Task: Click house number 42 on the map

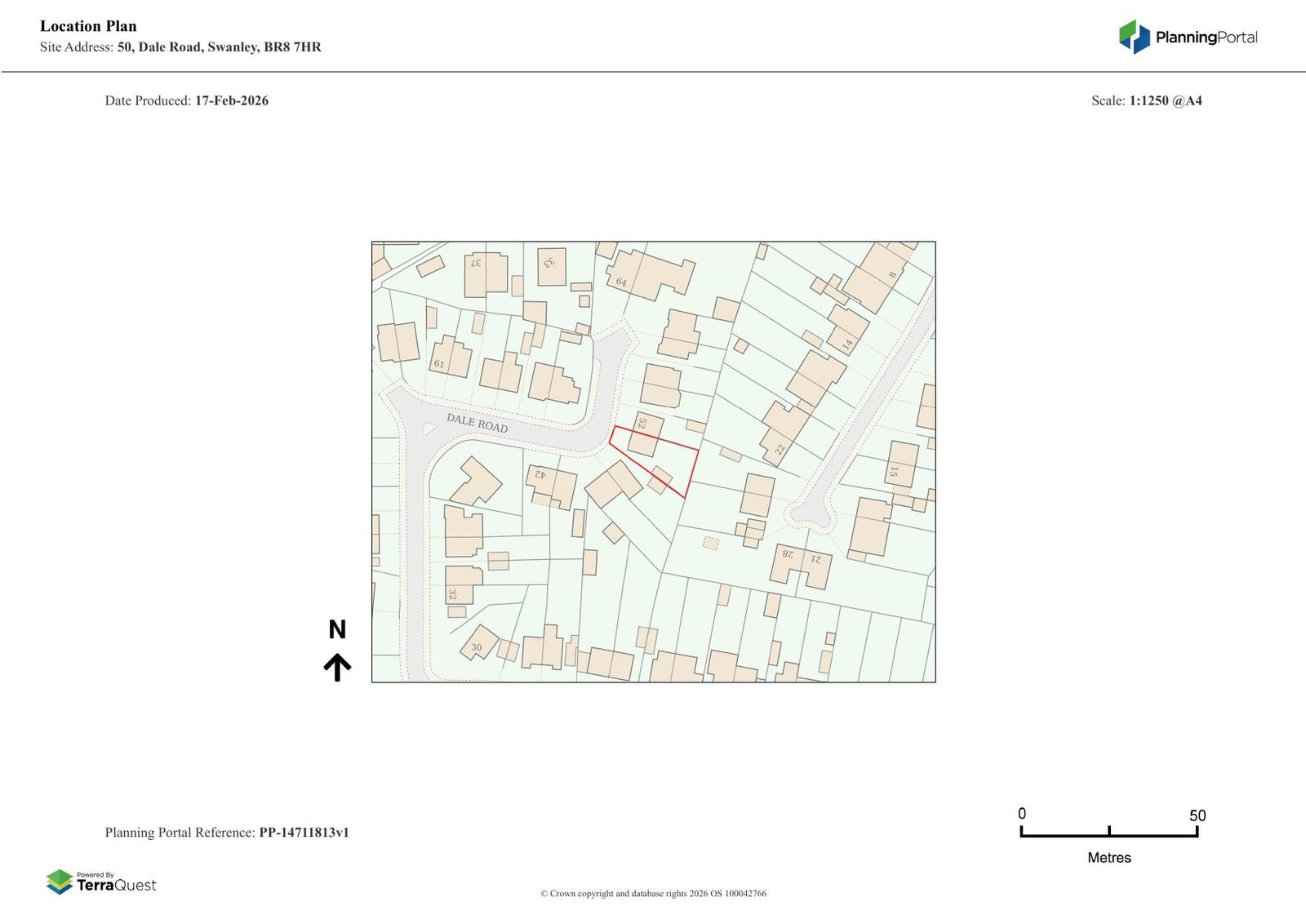Action: 540,473
